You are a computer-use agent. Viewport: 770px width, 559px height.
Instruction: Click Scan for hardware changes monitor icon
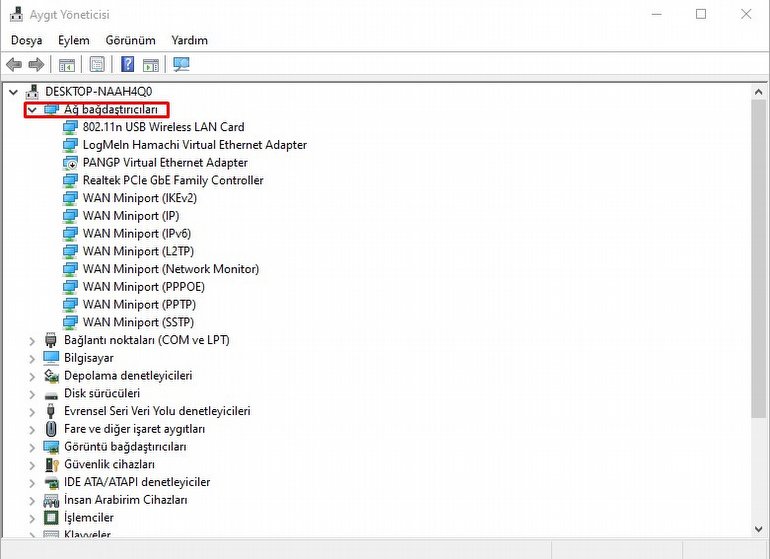181,65
